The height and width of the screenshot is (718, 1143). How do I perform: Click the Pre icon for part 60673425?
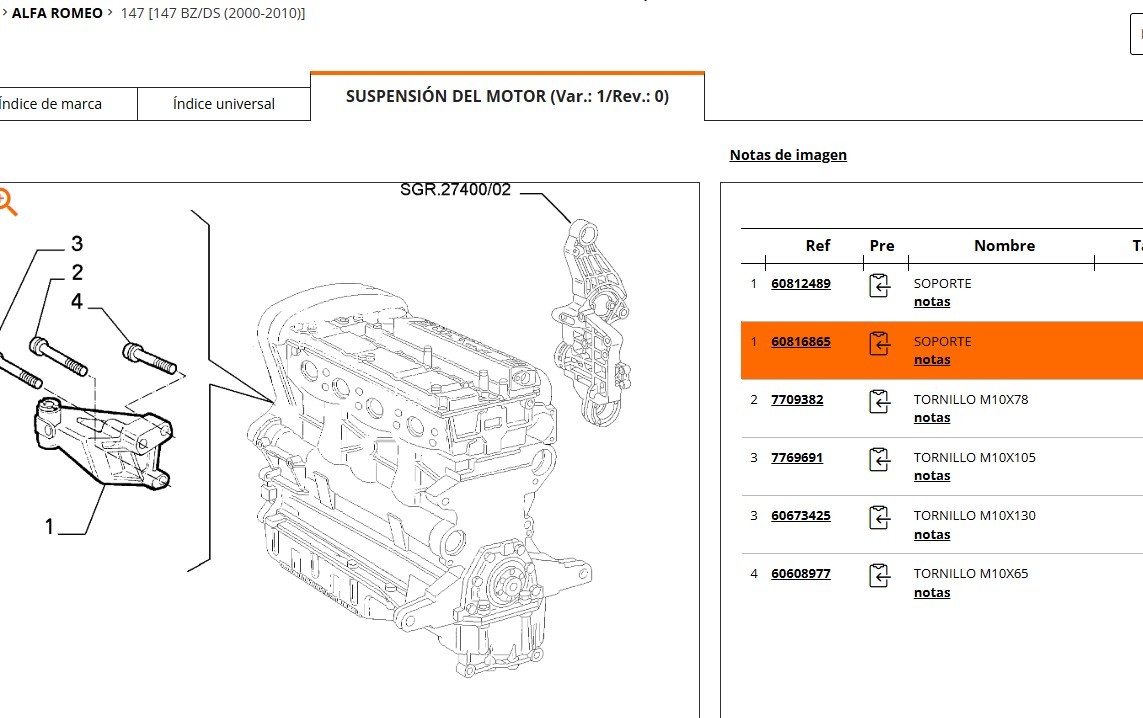coord(879,517)
